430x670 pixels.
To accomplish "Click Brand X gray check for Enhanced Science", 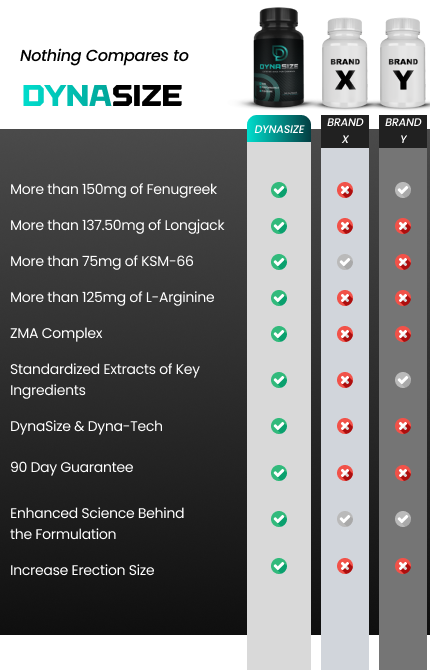I will click(345, 519).
